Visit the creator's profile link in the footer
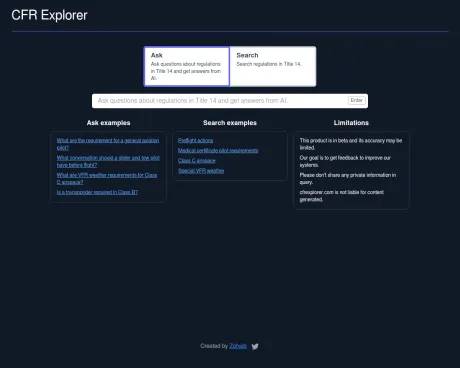 238,346
